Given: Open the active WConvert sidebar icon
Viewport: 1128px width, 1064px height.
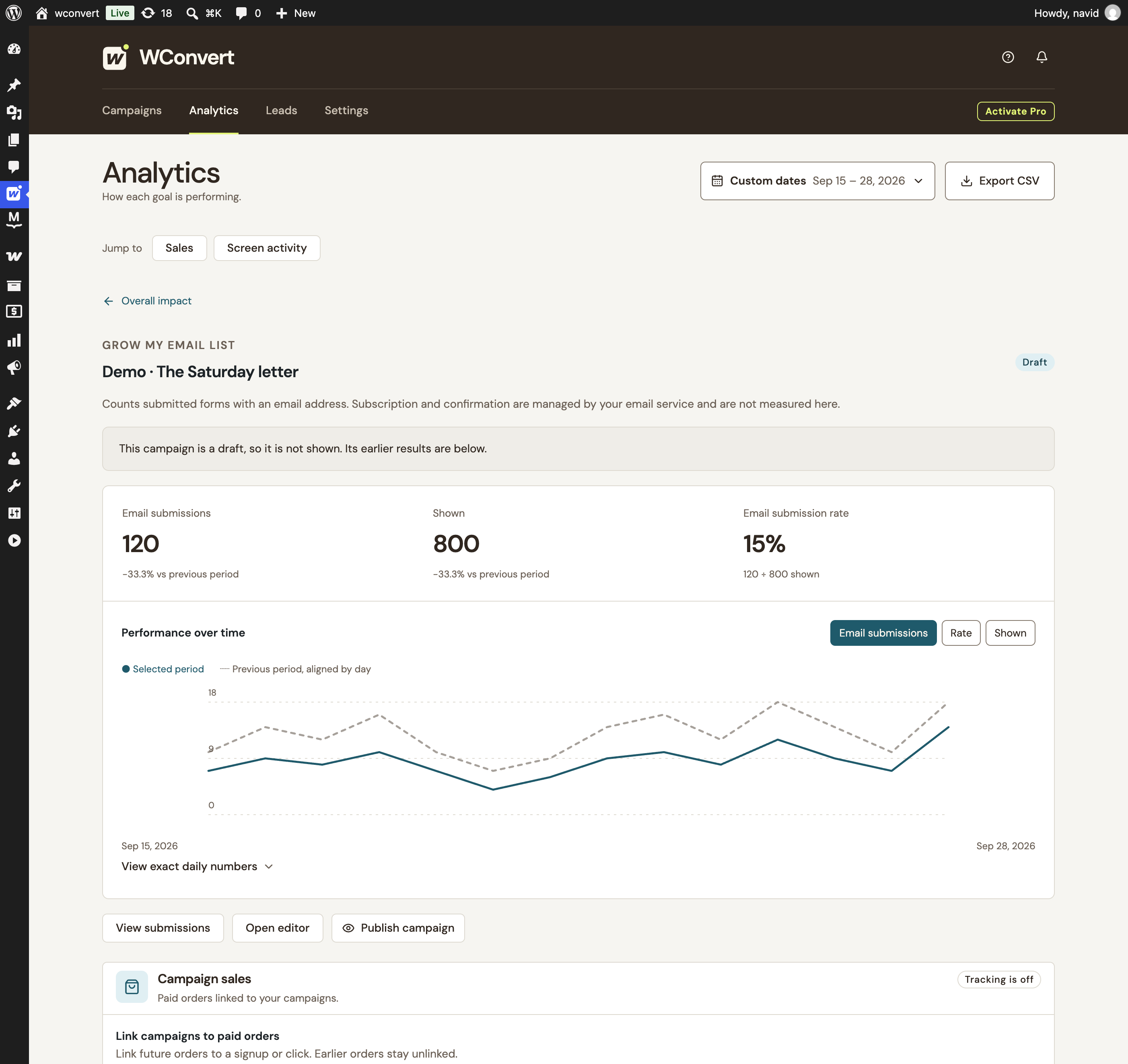Looking at the screenshot, I should [14, 194].
